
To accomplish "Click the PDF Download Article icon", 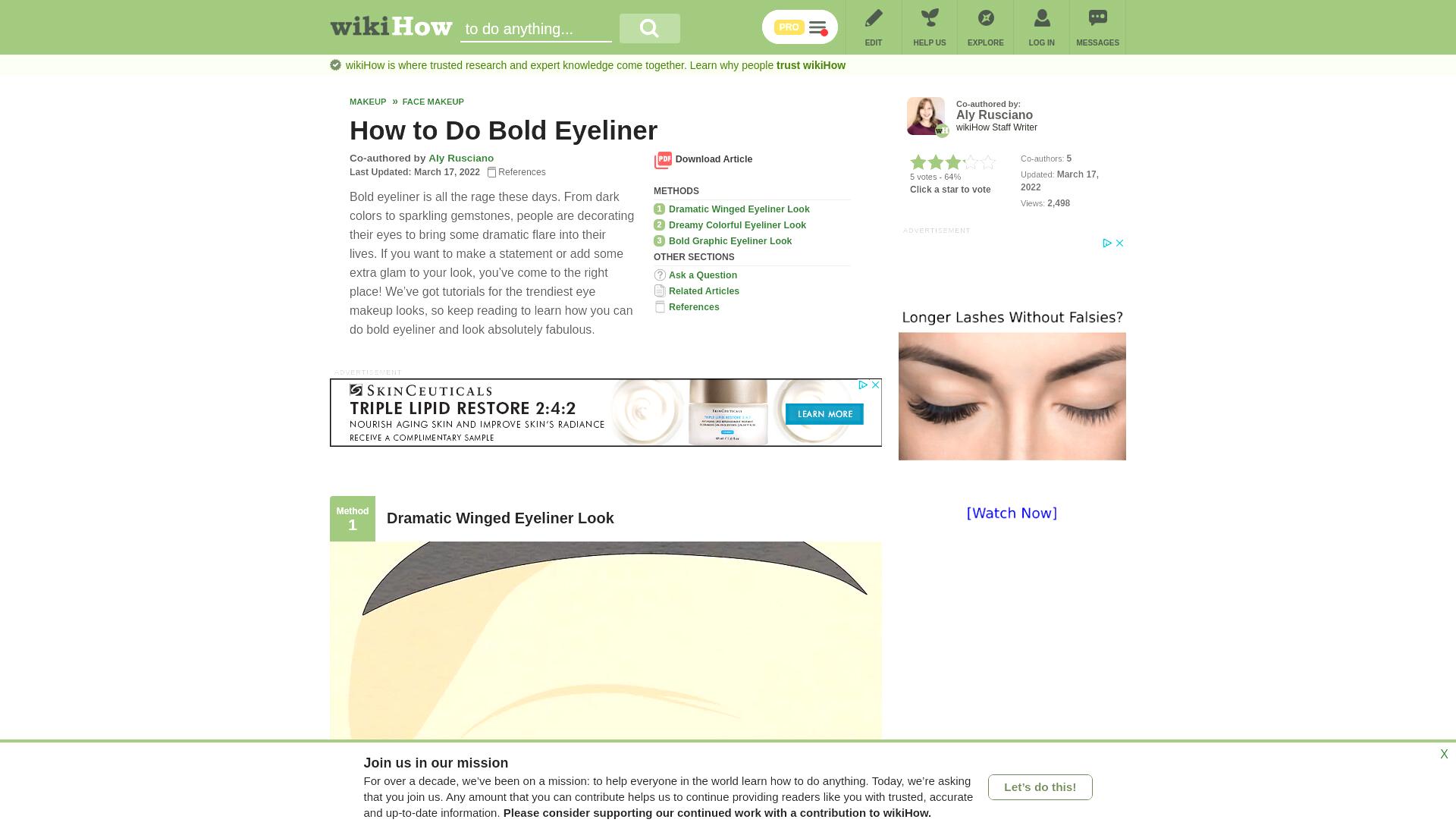I will [663, 160].
